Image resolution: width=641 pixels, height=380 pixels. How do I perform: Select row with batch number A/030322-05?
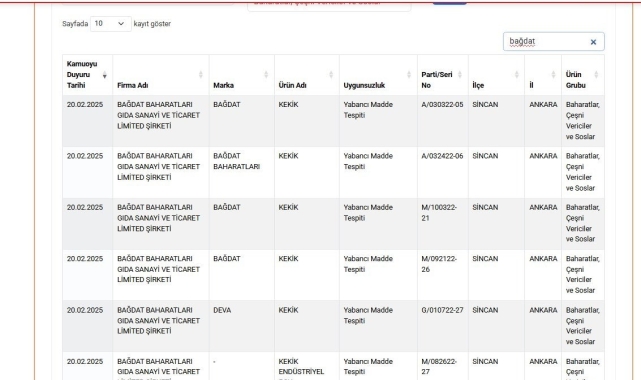pyautogui.click(x=333, y=121)
